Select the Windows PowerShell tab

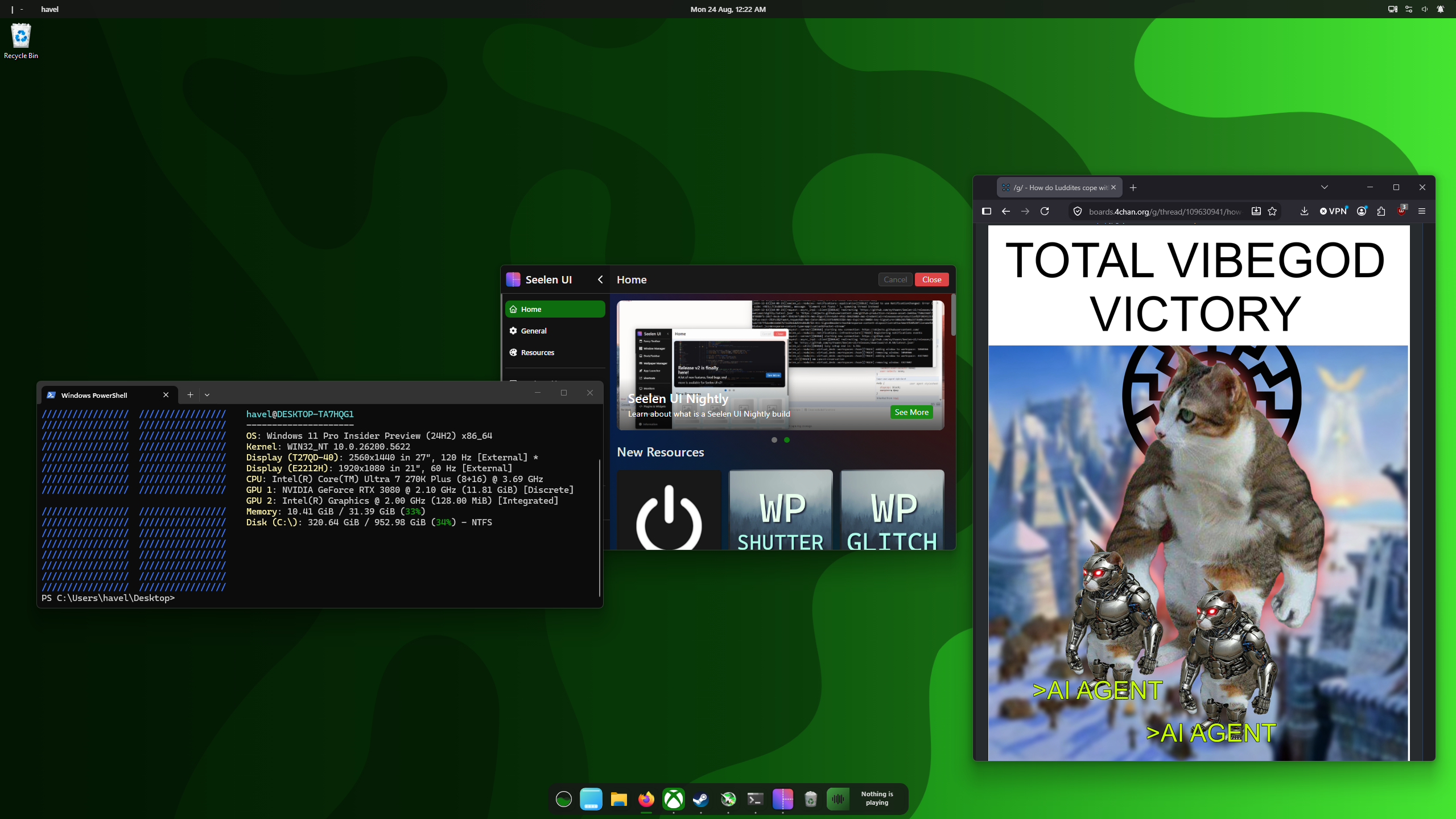(x=109, y=395)
